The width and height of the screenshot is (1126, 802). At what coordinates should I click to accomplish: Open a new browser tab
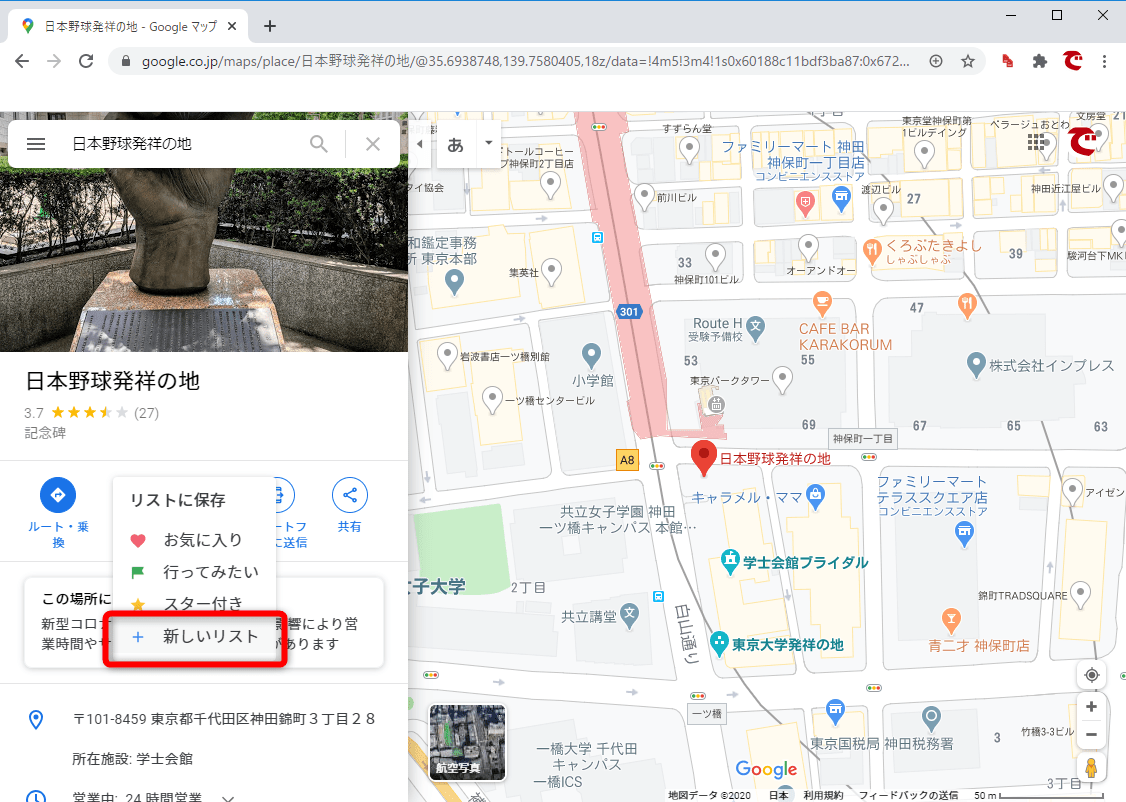pyautogui.click(x=270, y=26)
